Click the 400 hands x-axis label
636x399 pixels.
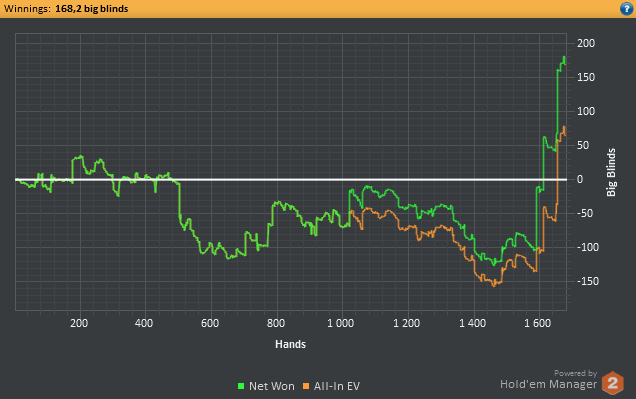[x=144, y=323]
